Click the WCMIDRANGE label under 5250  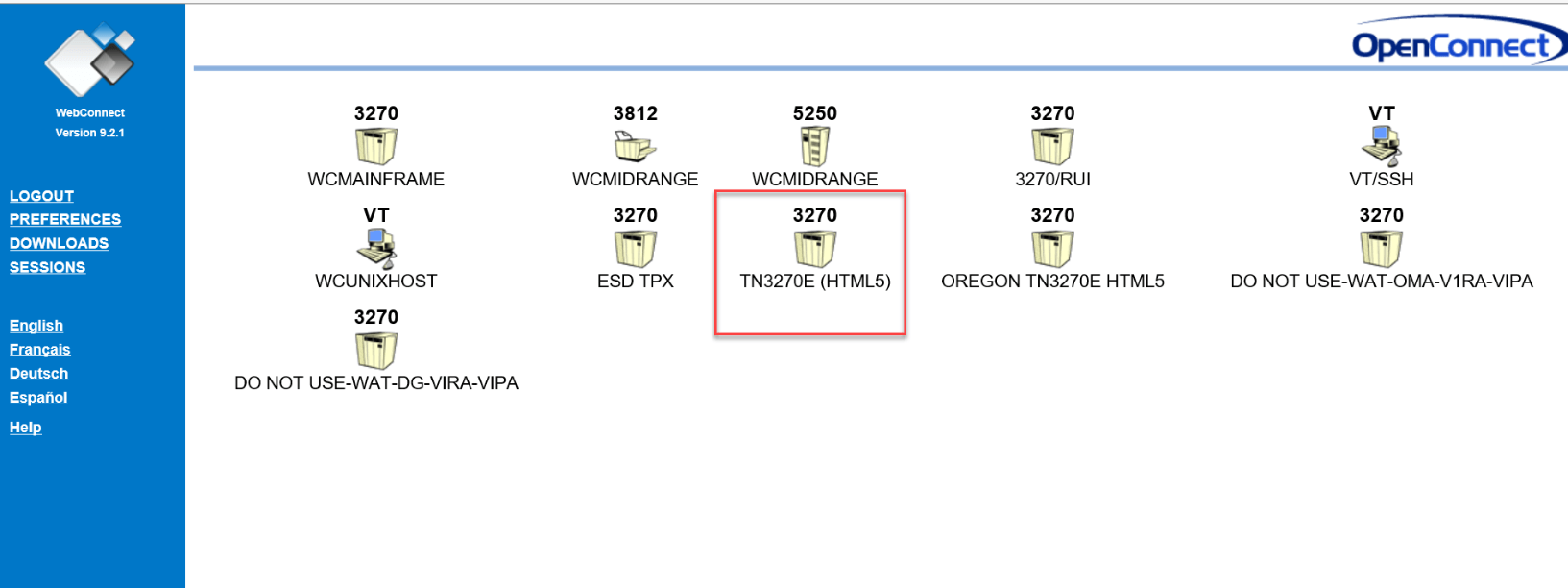(x=815, y=180)
